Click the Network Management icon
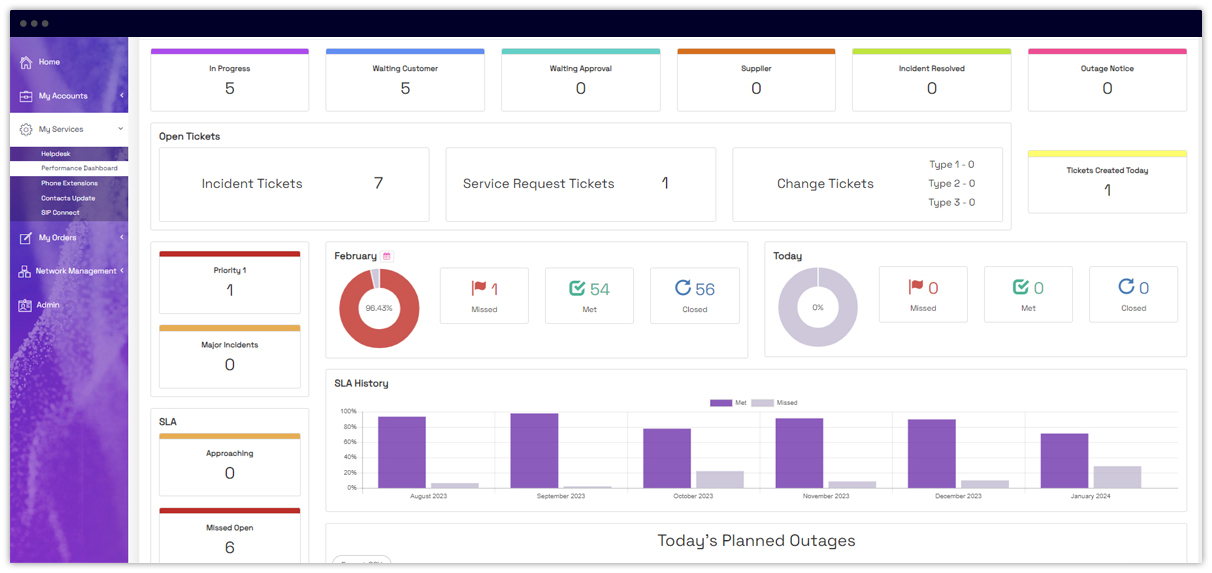The height and width of the screenshot is (573, 1212). click(x=25, y=271)
